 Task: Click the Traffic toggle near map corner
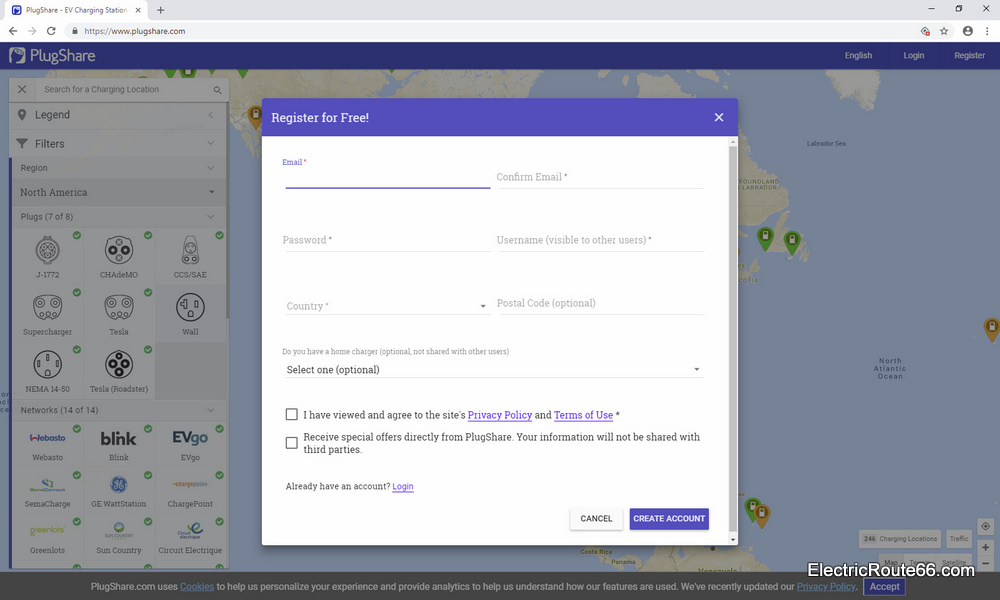(x=959, y=538)
